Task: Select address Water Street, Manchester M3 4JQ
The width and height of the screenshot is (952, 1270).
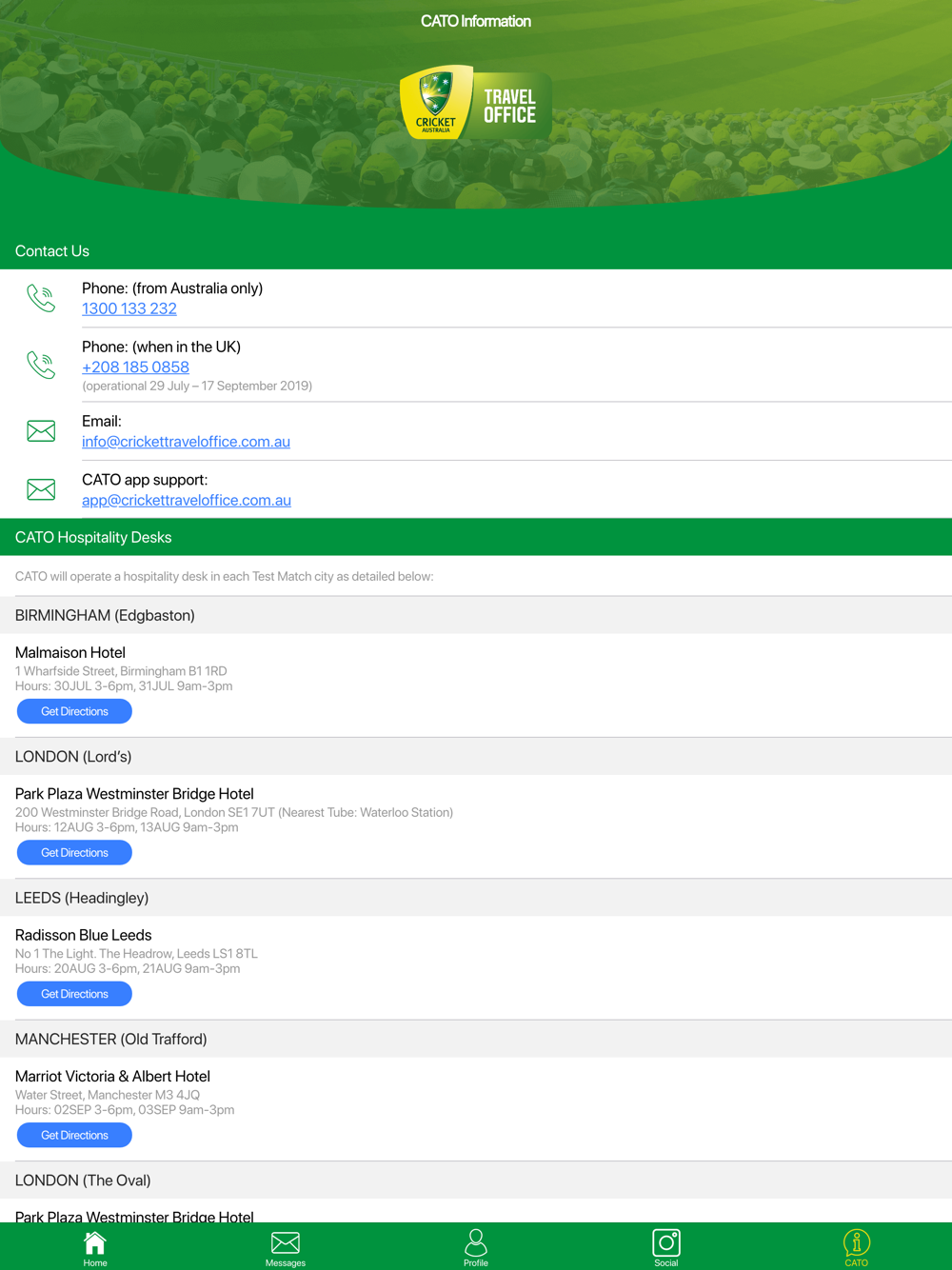Action: (x=108, y=1095)
